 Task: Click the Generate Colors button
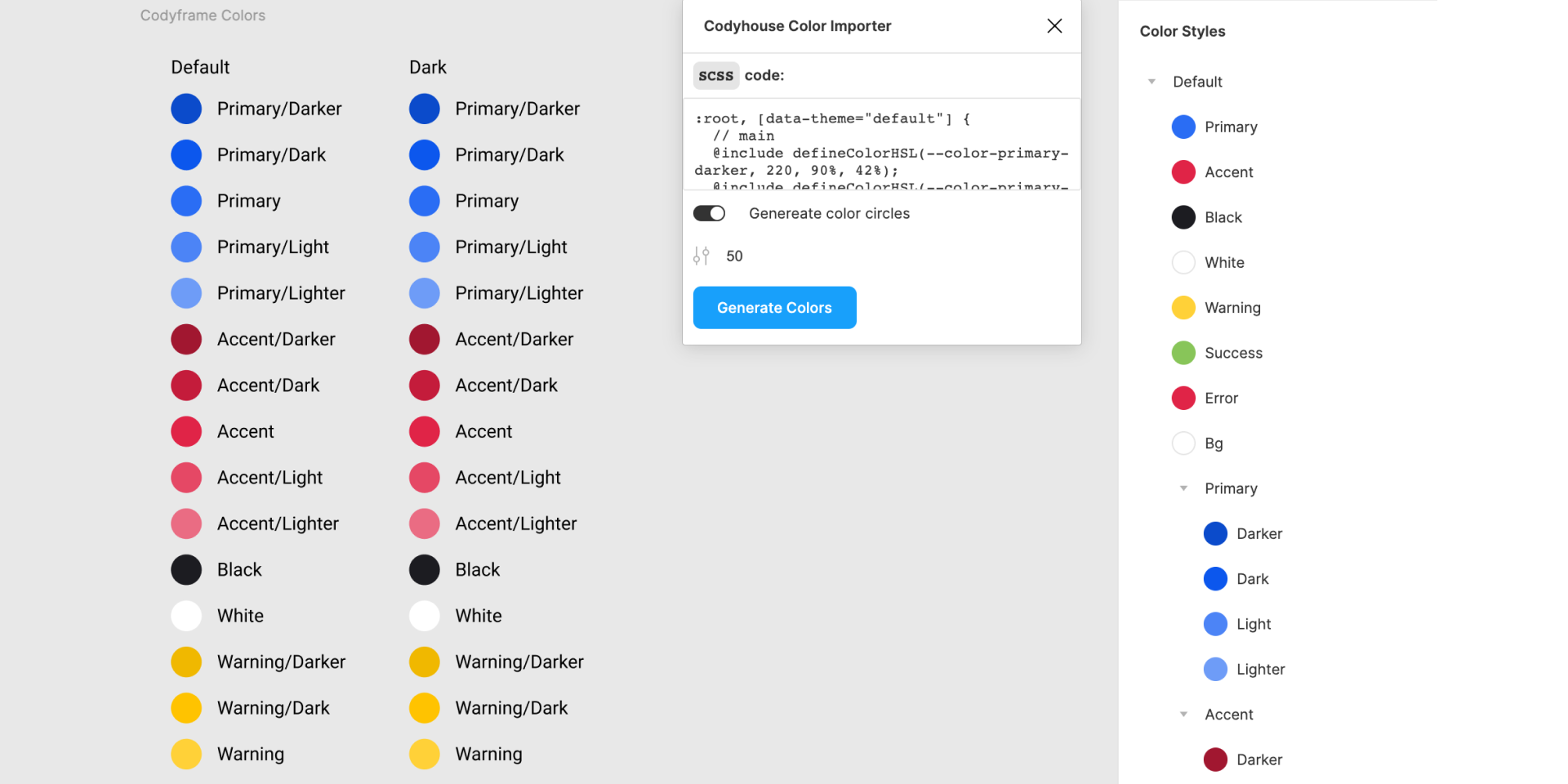point(774,308)
